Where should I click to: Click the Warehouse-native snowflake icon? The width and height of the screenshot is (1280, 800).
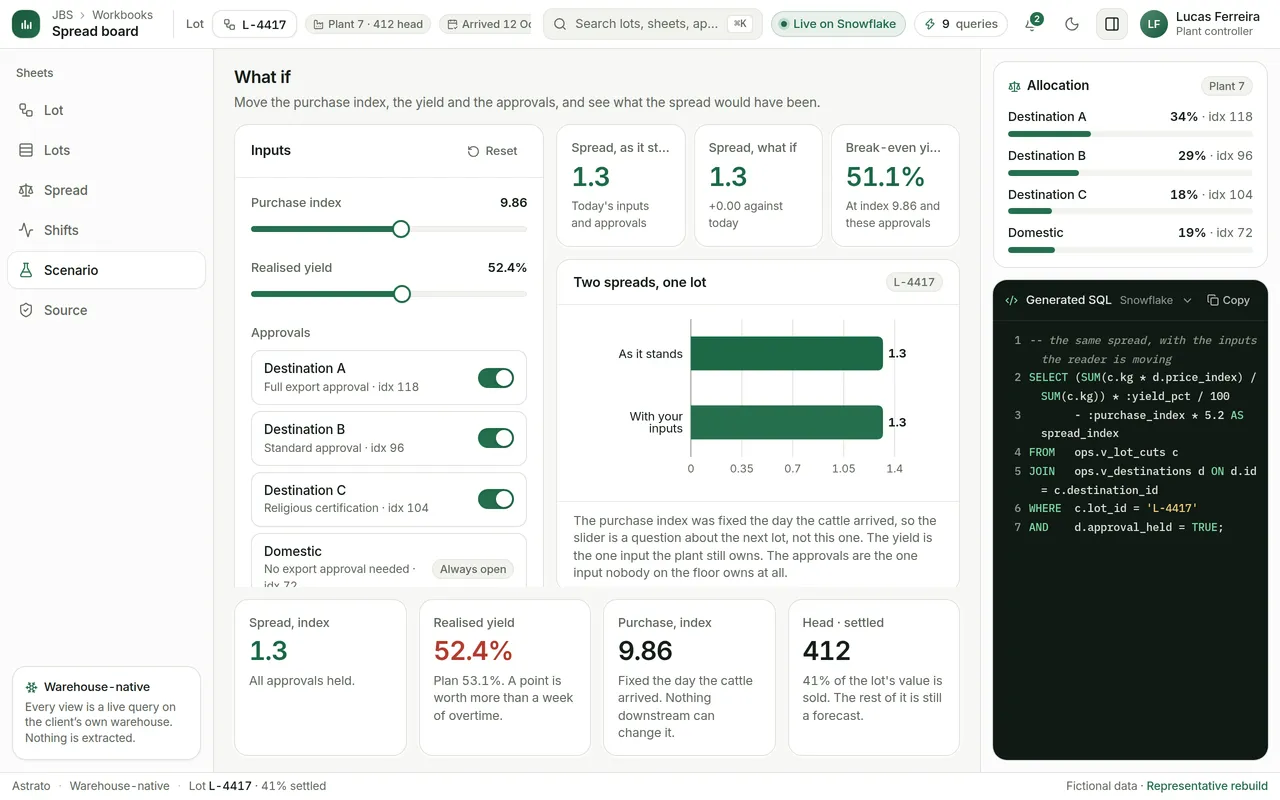(x=32, y=687)
